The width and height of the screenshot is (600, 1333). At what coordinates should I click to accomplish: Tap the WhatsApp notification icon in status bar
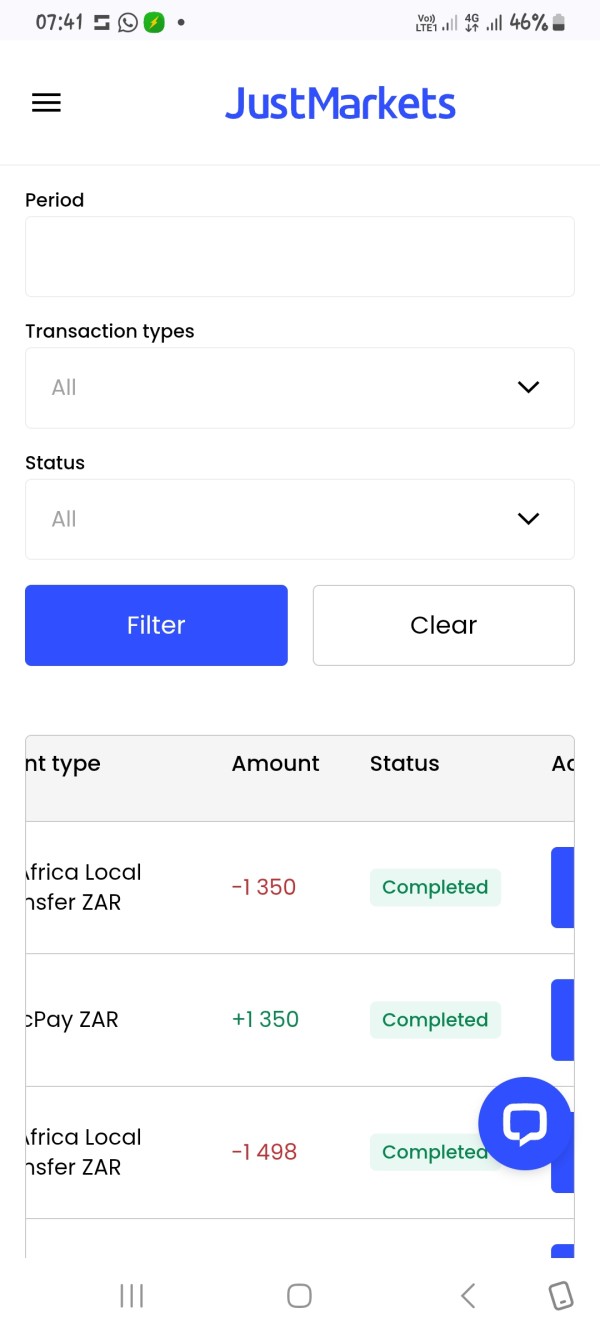click(x=128, y=22)
